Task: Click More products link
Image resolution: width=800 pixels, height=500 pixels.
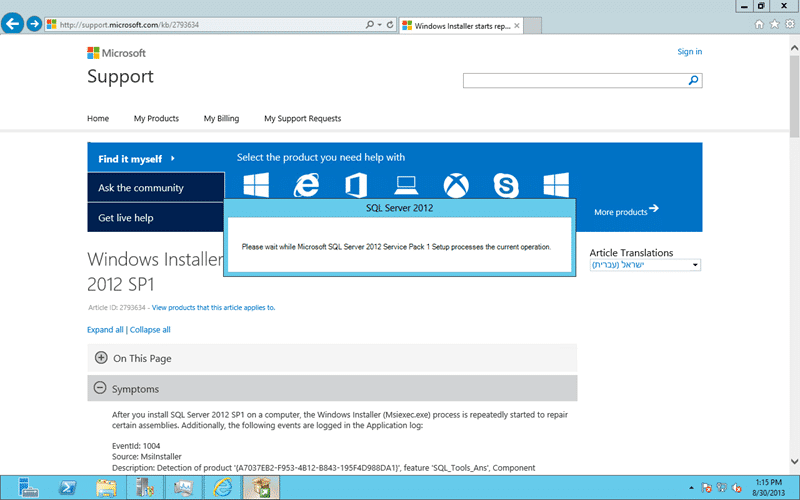Action: (626, 211)
